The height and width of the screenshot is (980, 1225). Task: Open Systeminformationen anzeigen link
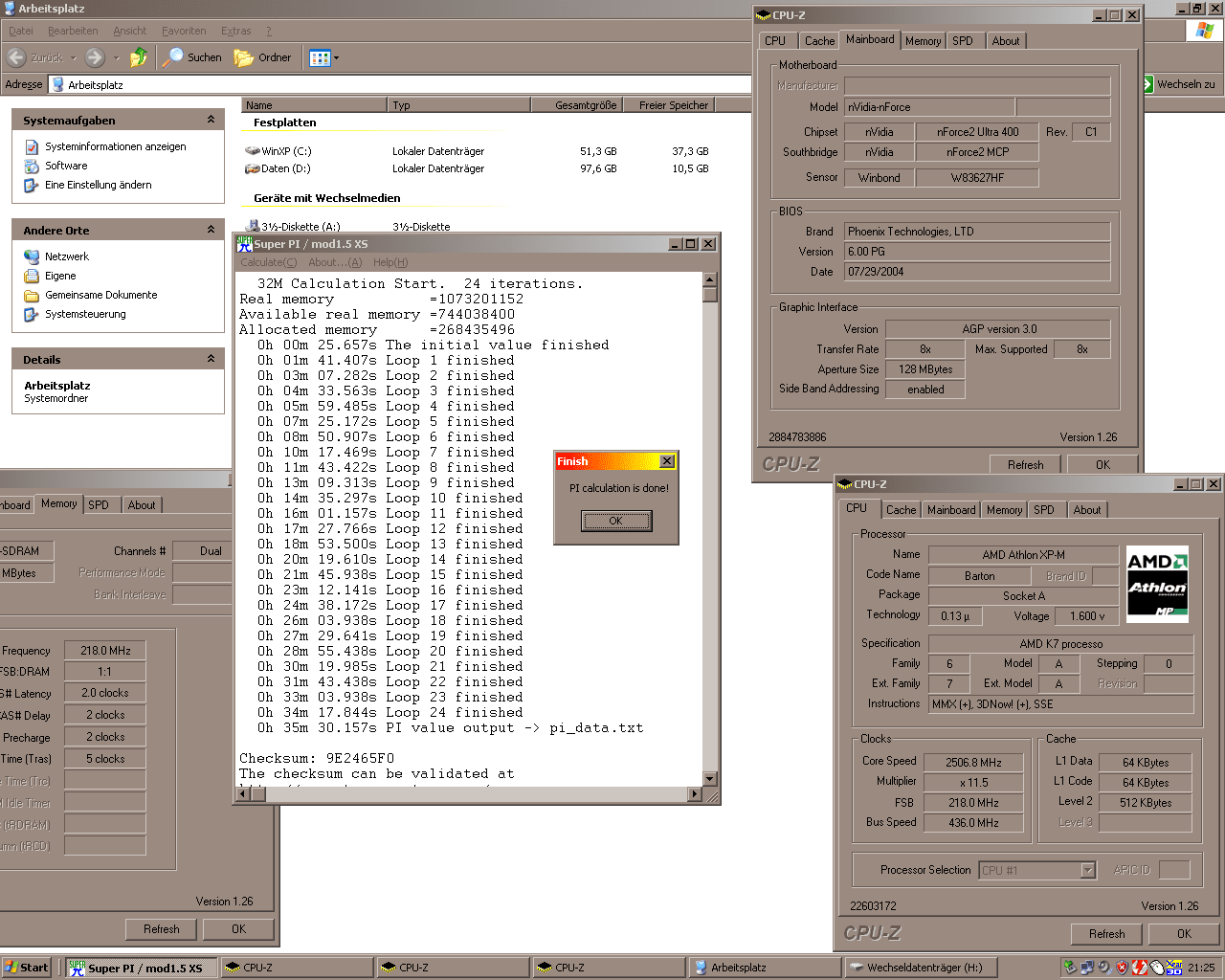116,146
